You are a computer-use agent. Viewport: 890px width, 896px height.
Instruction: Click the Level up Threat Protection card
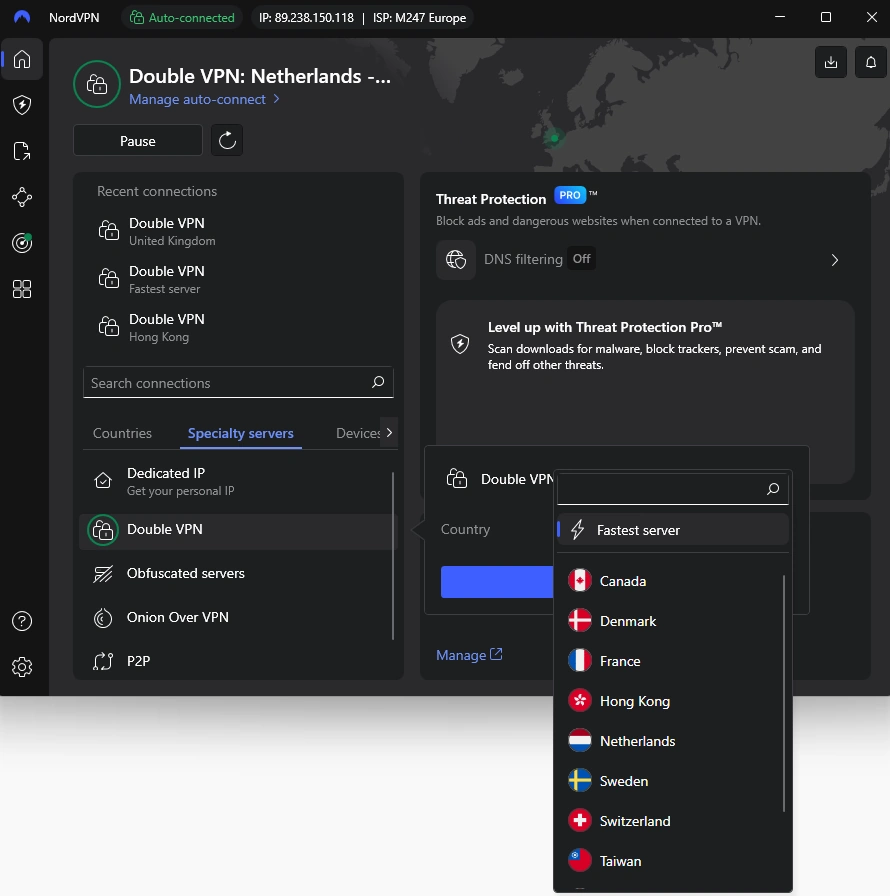pos(645,392)
